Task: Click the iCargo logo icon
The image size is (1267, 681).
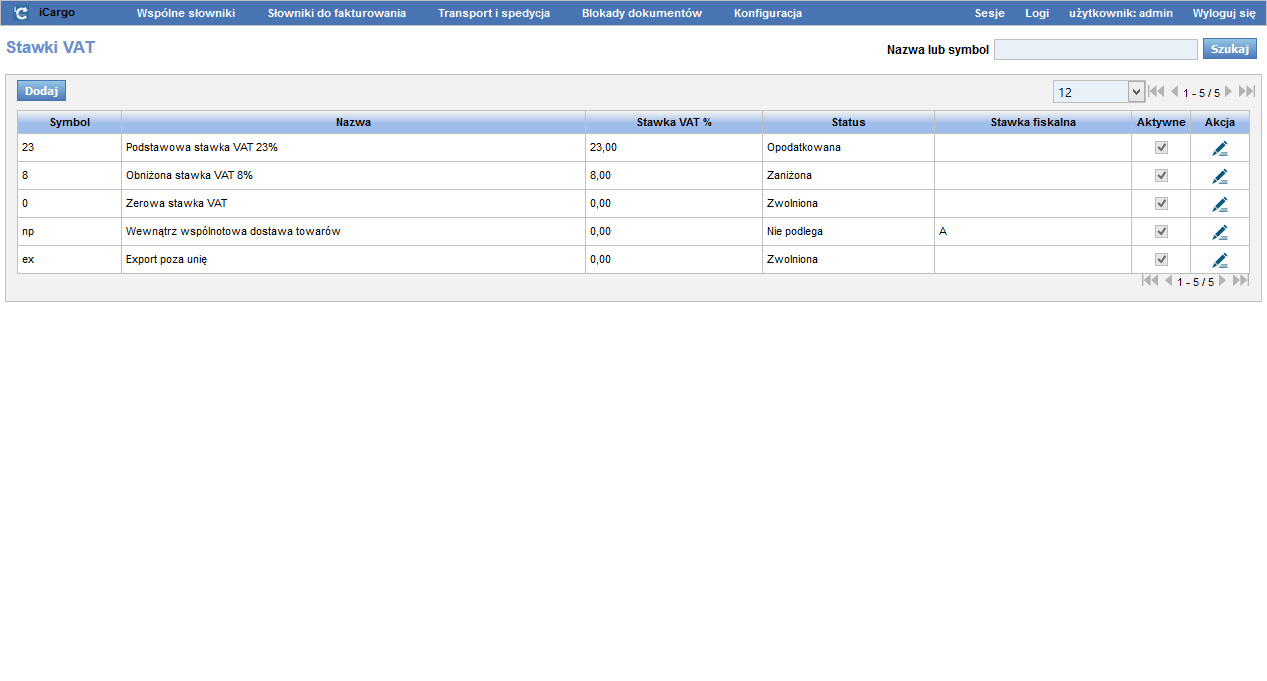Action: (21, 13)
